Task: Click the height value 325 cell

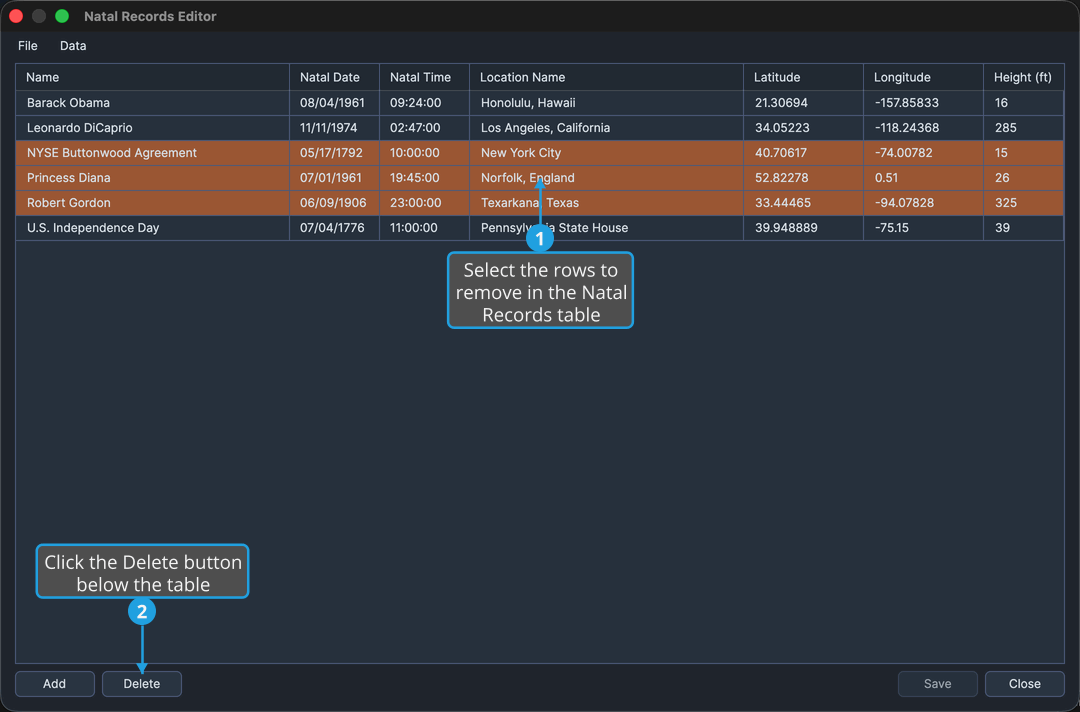Action: 1024,202
